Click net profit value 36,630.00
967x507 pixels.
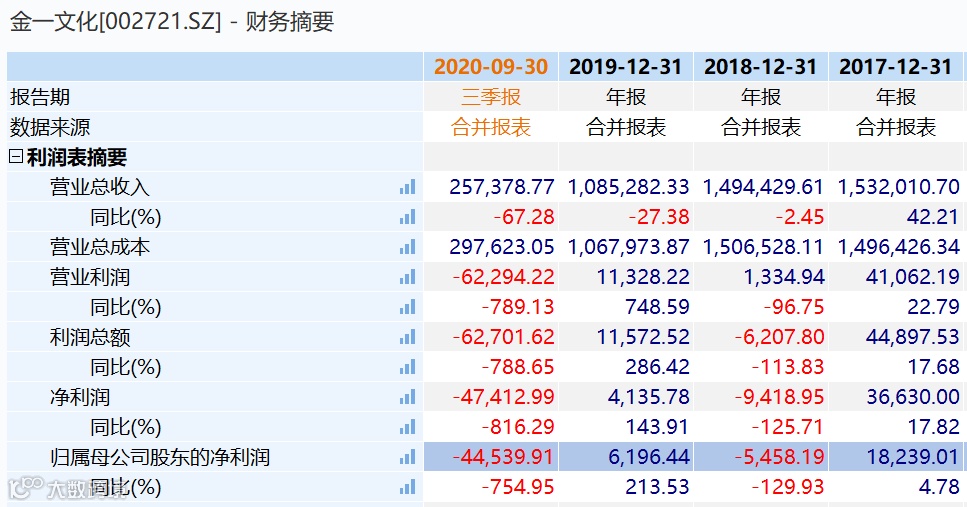pyautogui.click(x=913, y=397)
